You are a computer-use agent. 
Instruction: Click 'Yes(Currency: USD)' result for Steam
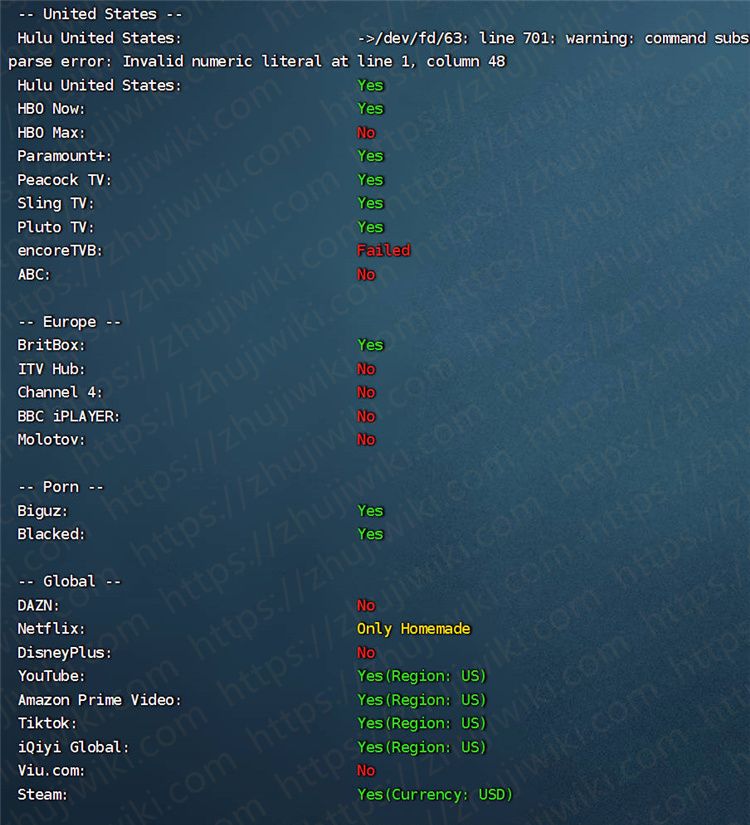click(x=435, y=794)
